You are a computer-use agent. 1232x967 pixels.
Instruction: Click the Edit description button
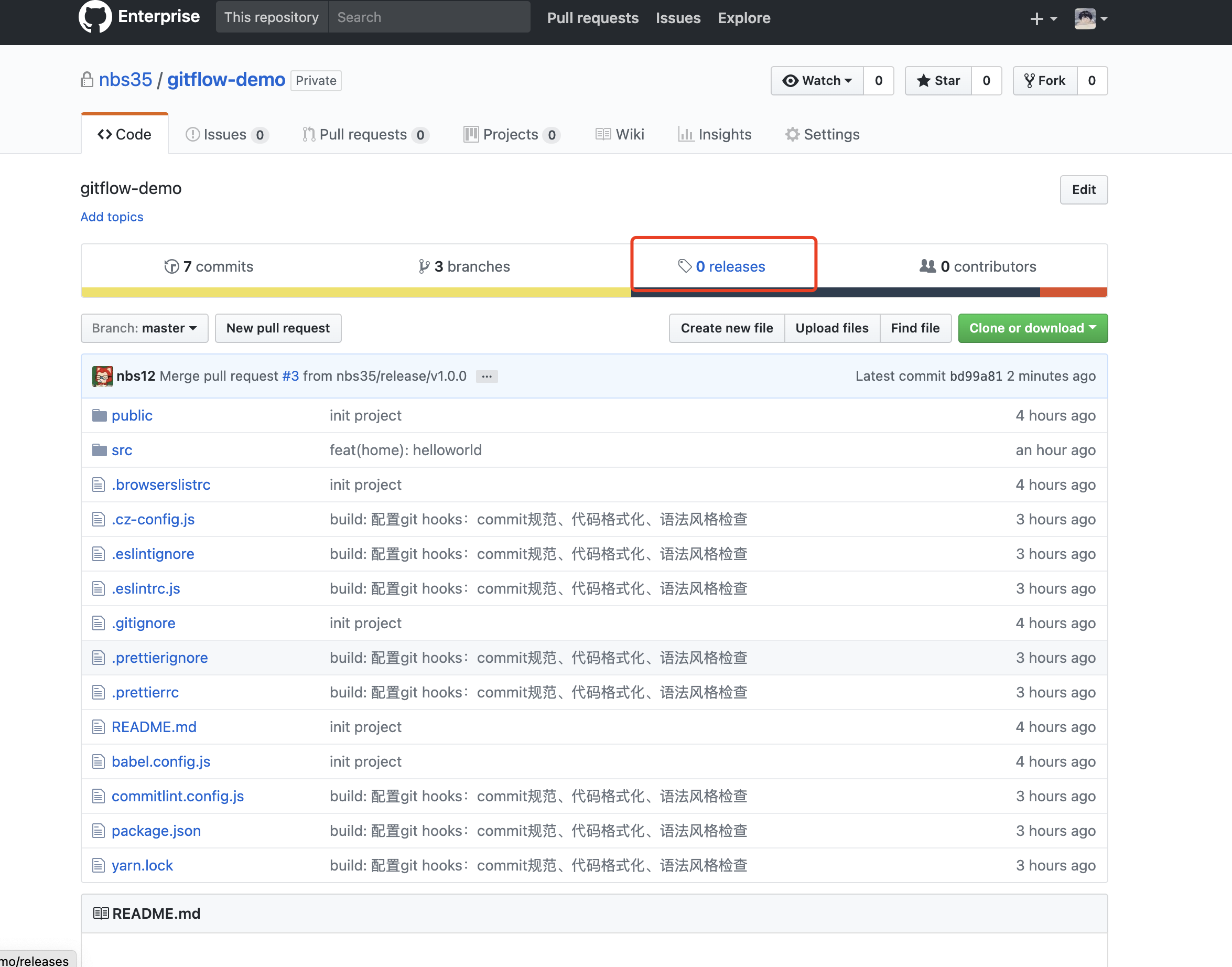click(1083, 190)
